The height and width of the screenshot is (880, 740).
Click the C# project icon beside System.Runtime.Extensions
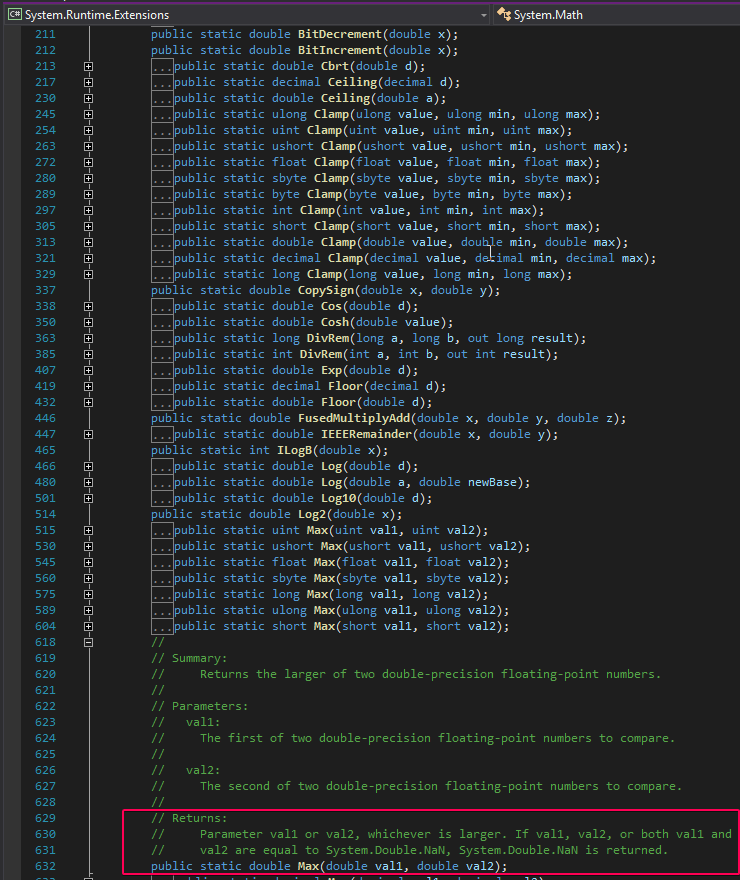15,15
